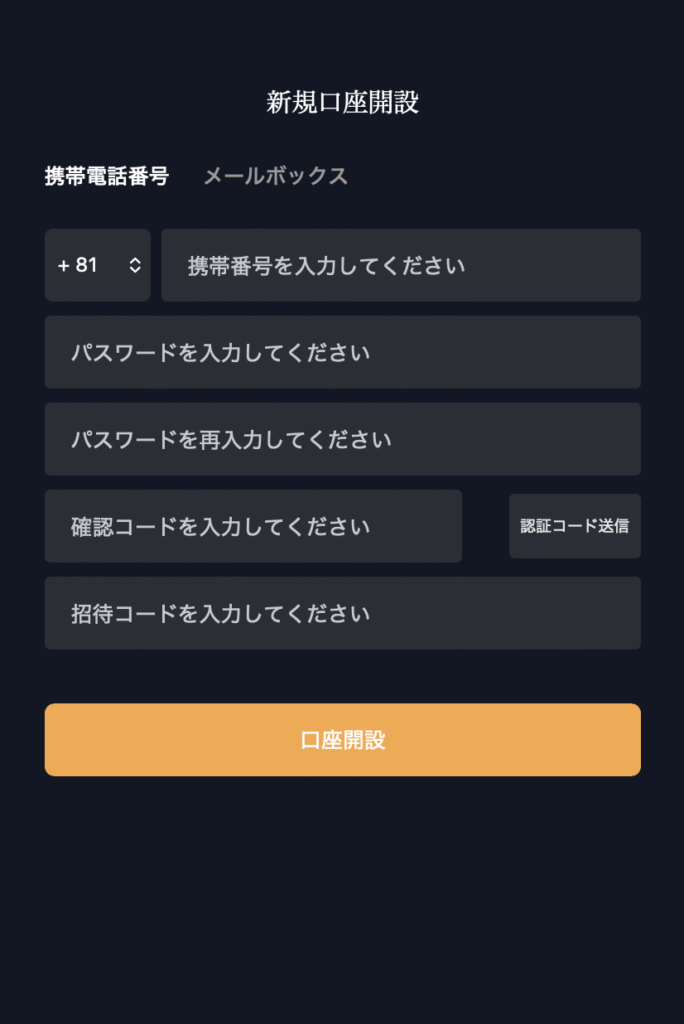Click the mobile phone number input field
This screenshot has width=684, height=1024.
pyautogui.click(x=400, y=265)
